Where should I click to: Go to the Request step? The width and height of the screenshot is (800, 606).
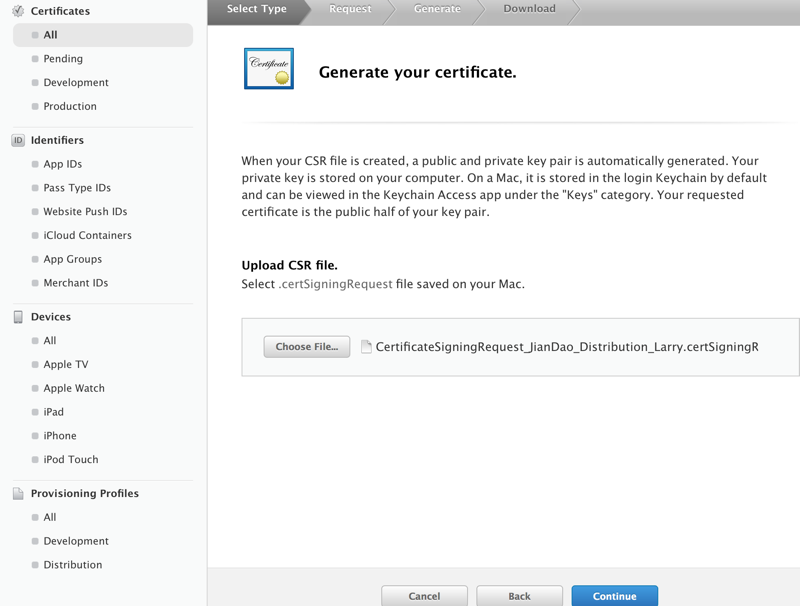[350, 9]
